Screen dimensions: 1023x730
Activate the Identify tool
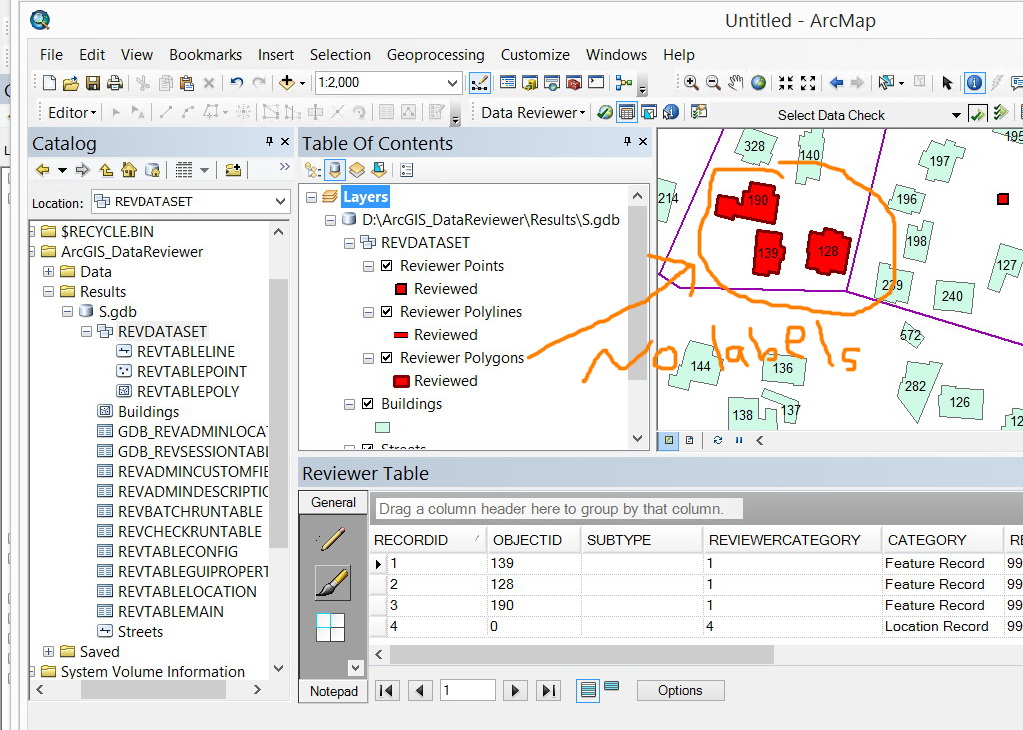click(x=974, y=83)
